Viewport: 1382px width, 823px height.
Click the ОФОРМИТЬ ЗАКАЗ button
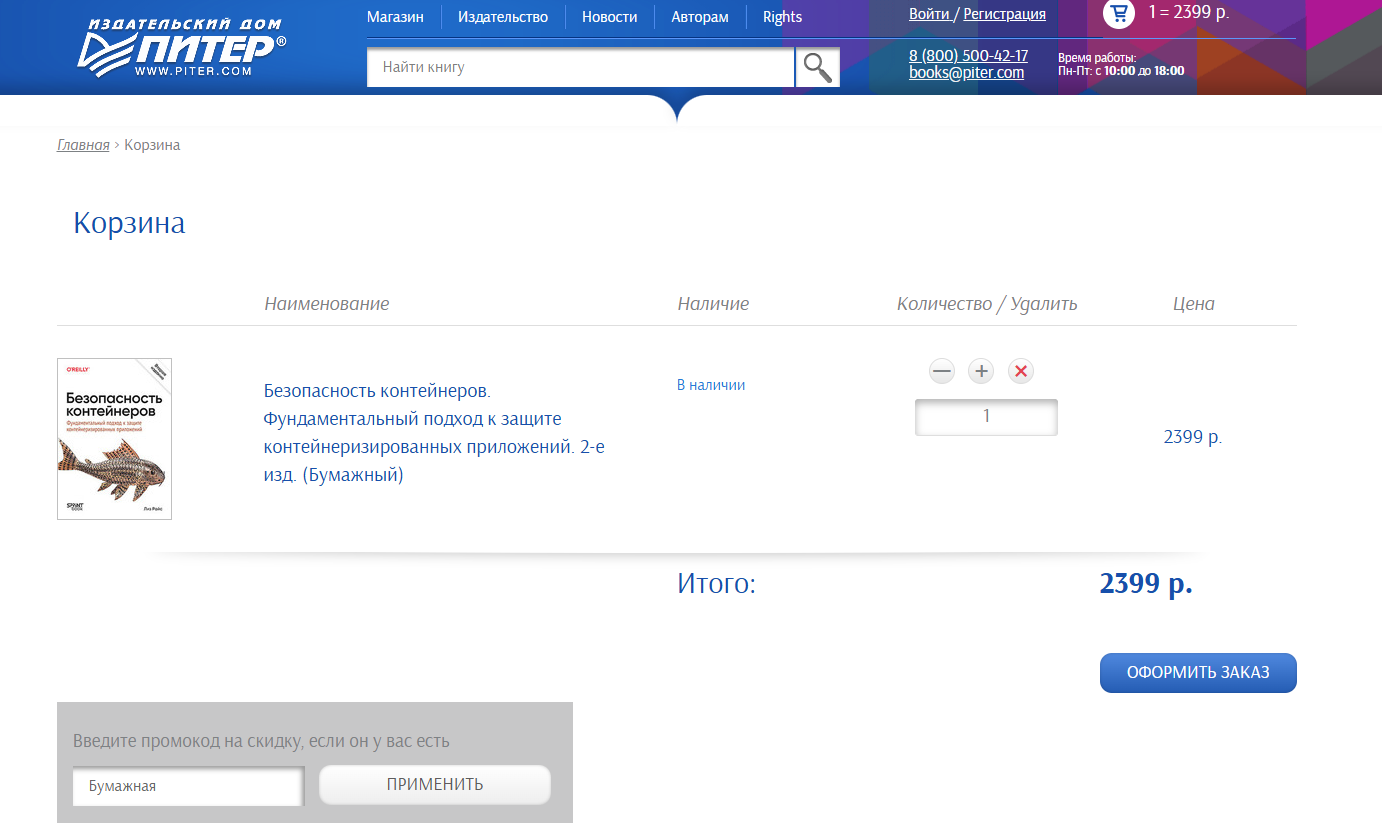click(x=1198, y=673)
